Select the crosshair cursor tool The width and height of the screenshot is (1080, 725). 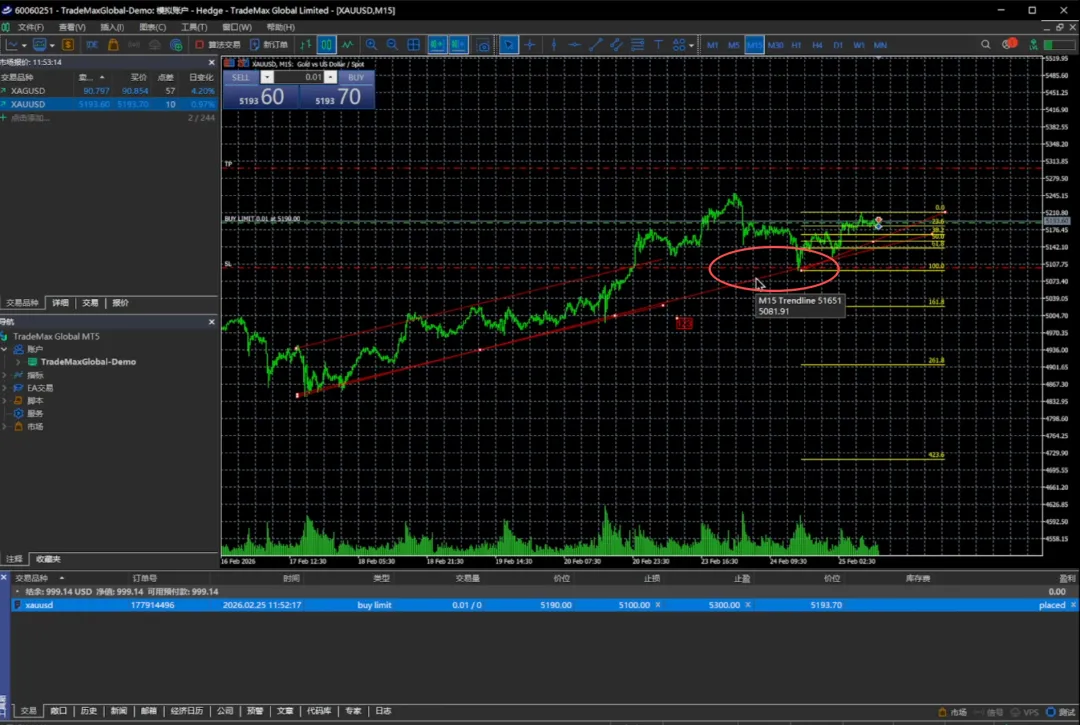click(x=530, y=45)
